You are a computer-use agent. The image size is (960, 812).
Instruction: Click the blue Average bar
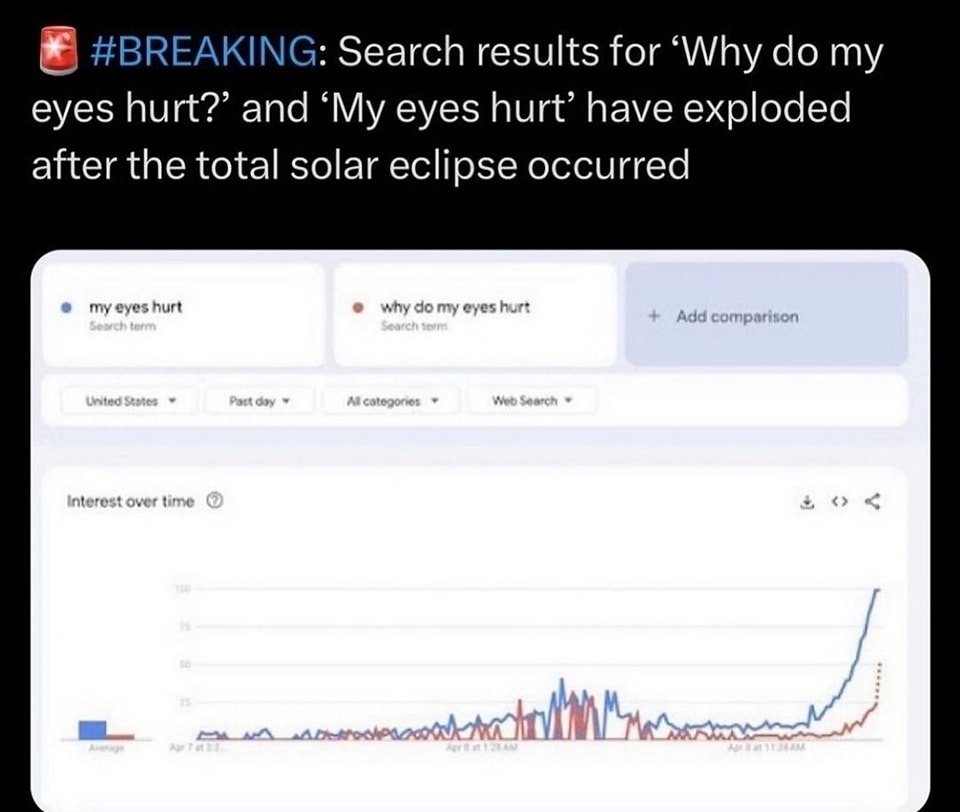(x=92, y=730)
